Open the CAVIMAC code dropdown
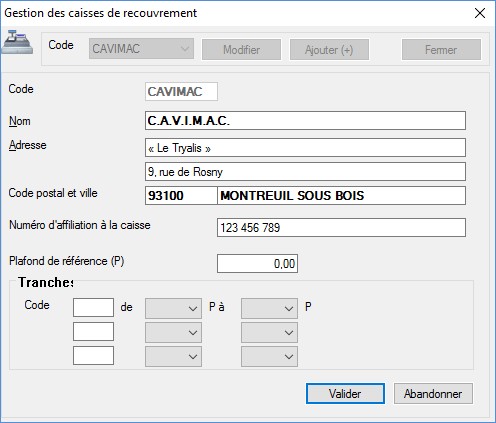 tap(141, 49)
